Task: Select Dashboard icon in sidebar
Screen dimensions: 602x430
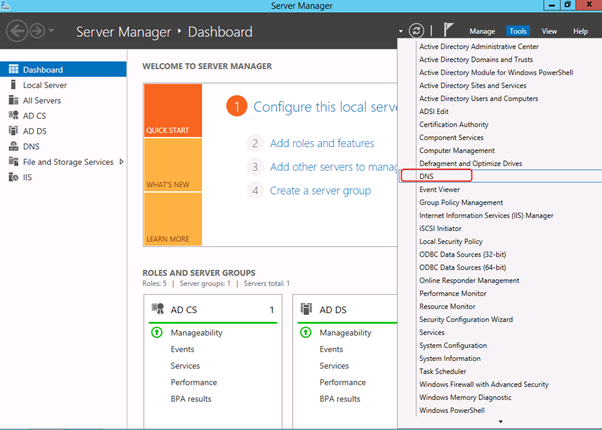Action: [x=13, y=69]
